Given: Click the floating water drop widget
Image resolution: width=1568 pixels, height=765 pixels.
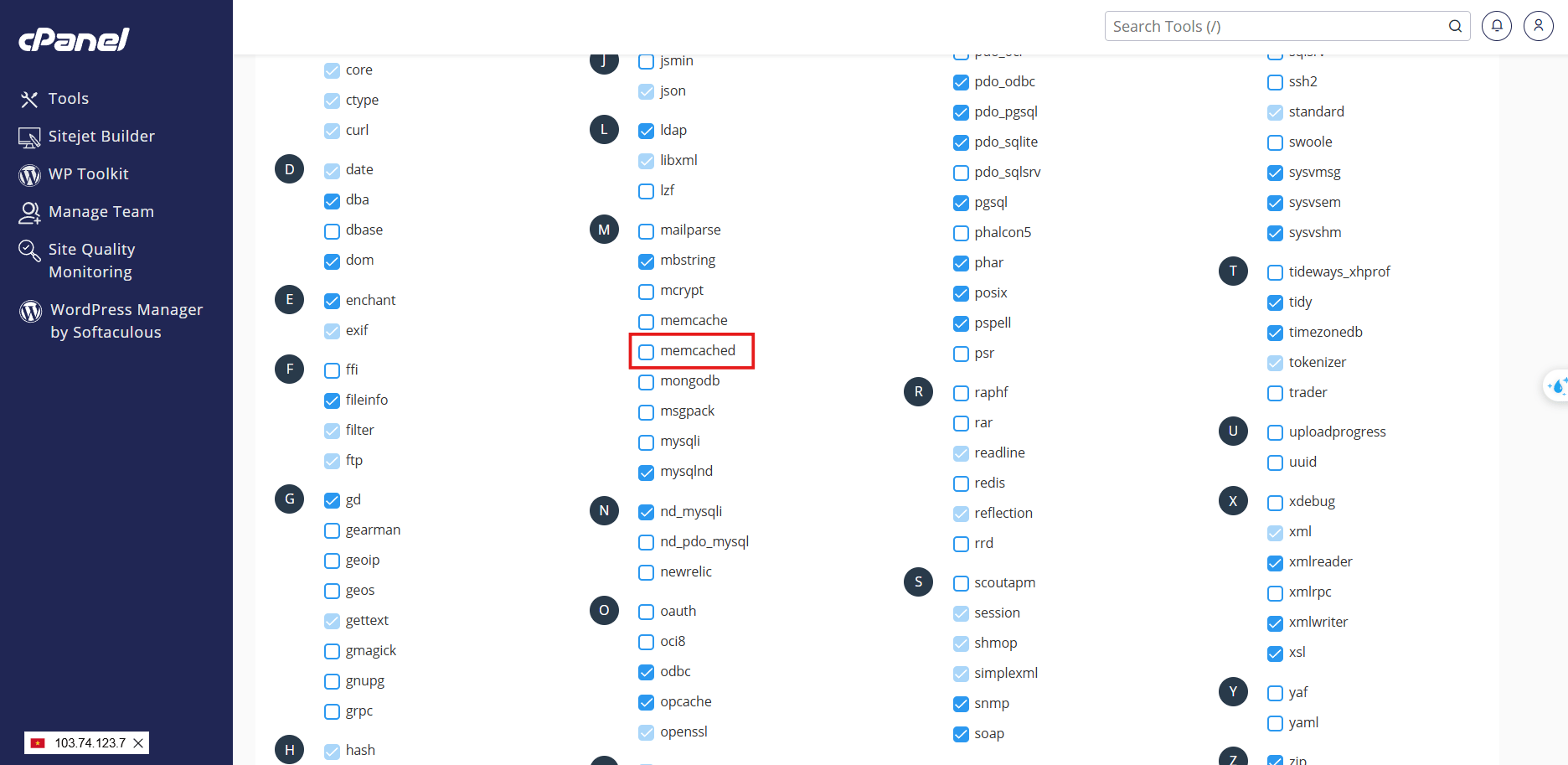Looking at the screenshot, I should click(x=1557, y=386).
